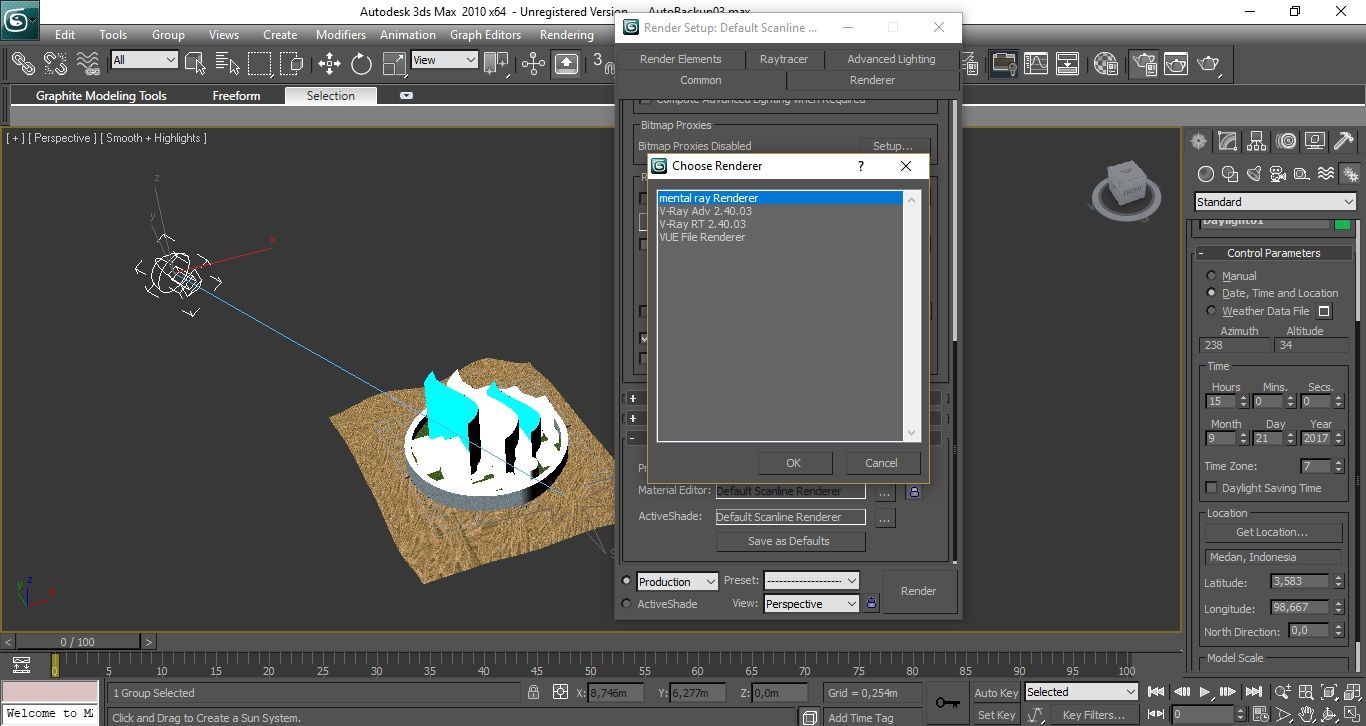Open the Material Editor icon

pyautogui.click(x=1105, y=64)
